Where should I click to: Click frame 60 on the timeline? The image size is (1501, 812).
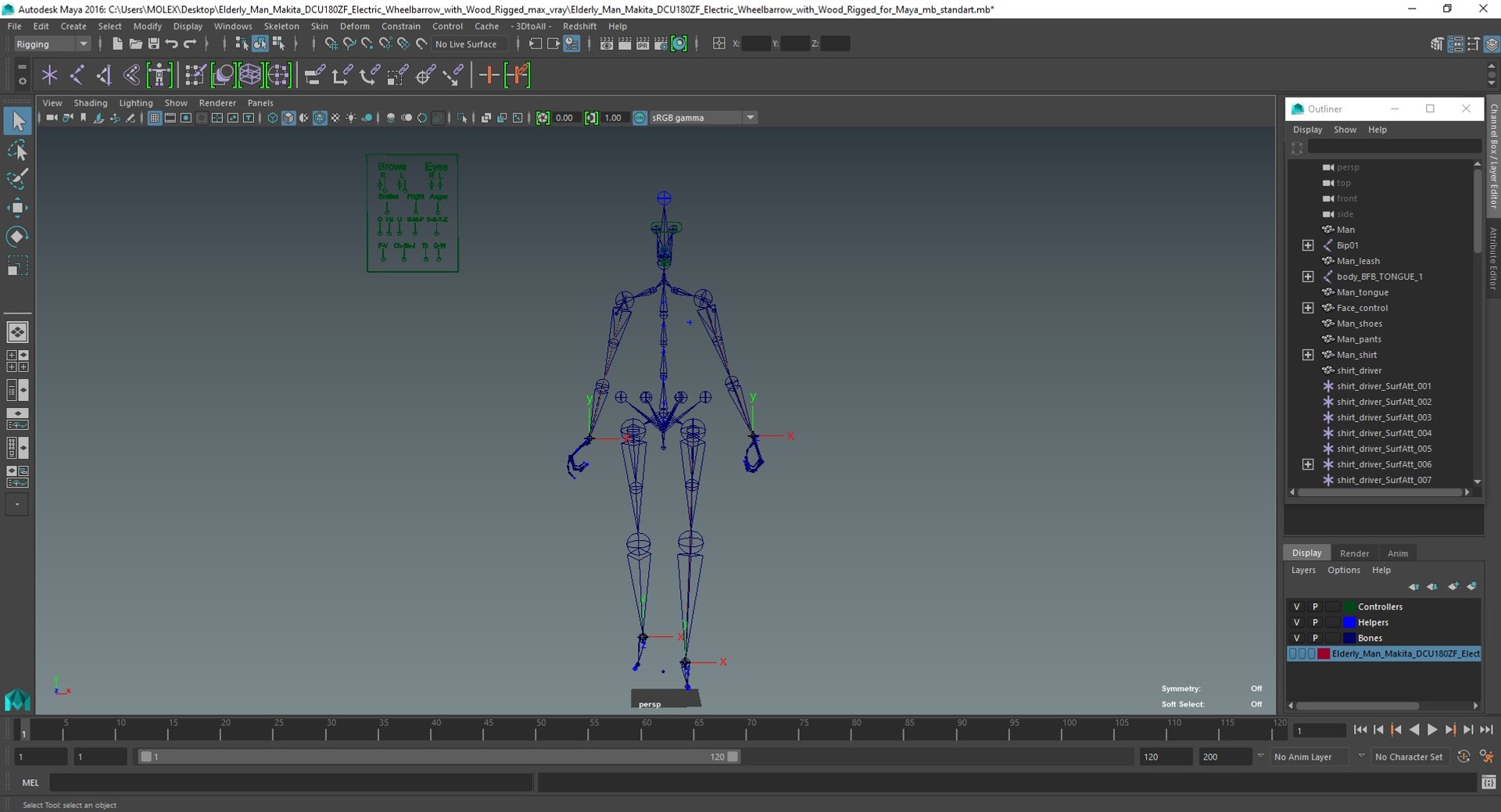pyautogui.click(x=647, y=730)
